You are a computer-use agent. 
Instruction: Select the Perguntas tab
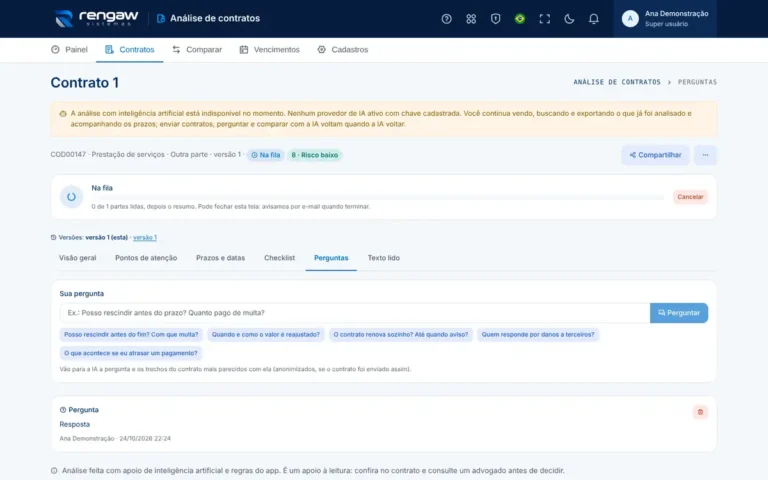click(331, 258)
